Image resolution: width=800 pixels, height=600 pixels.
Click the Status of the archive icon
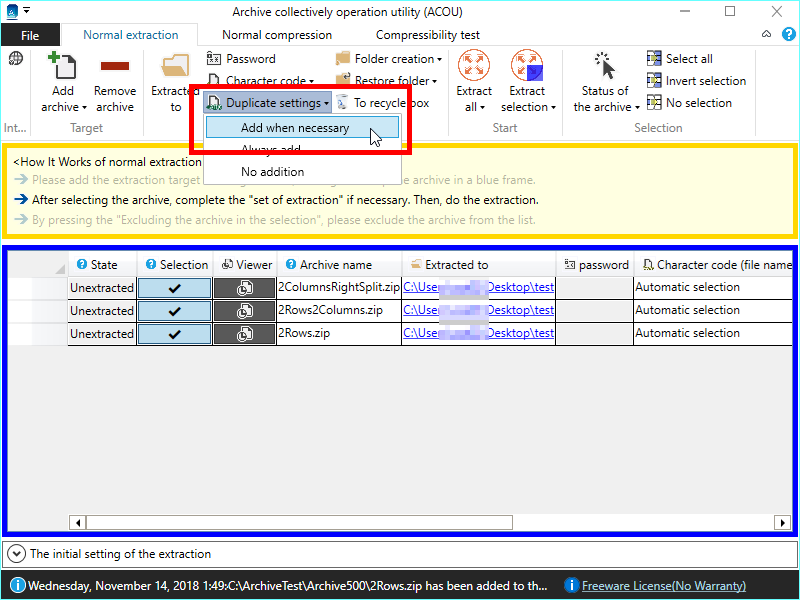tap(605, 67)
